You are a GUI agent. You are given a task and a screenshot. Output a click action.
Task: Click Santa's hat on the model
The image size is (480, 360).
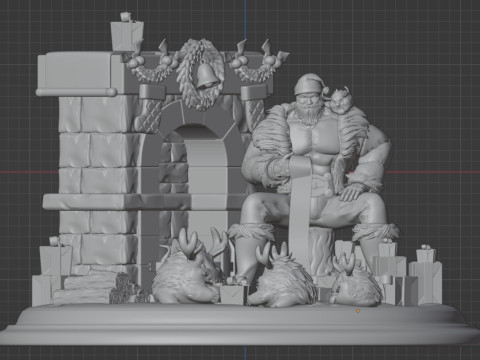(311, 84)
